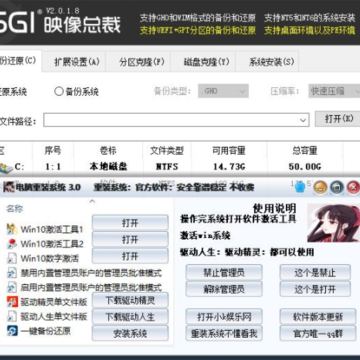Switch to the 备份还原(C) tab
This screenshot has width=360, height=360.
(20, 61)
